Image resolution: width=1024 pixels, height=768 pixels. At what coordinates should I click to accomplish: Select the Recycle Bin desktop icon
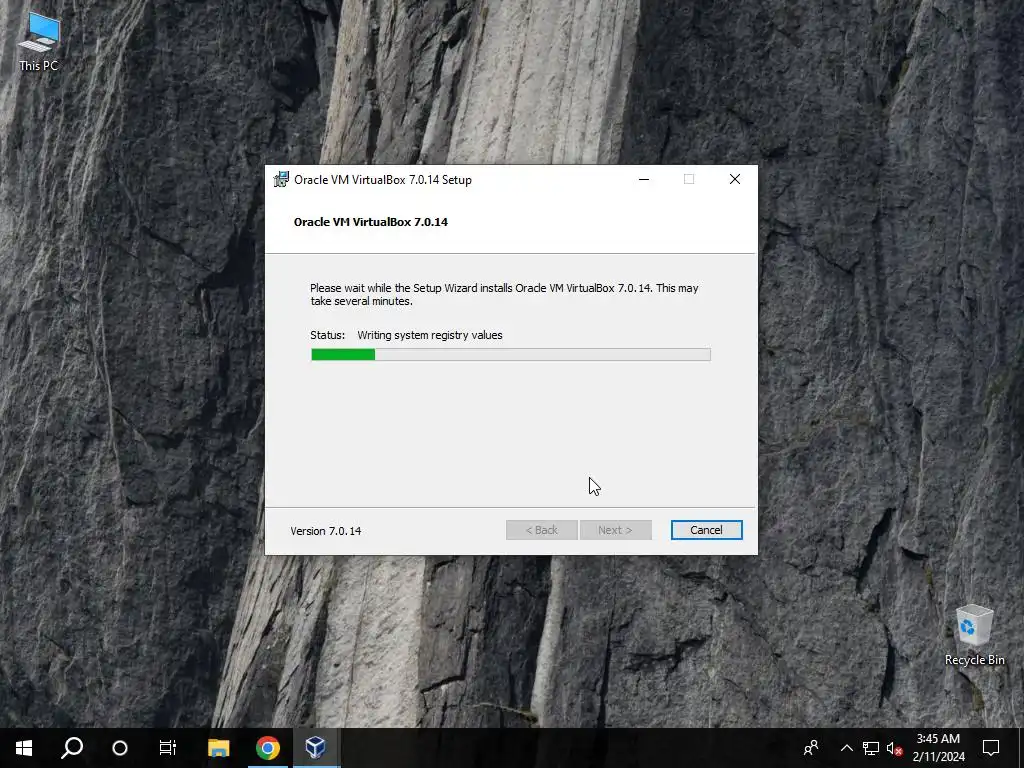[x=974, y=635]
